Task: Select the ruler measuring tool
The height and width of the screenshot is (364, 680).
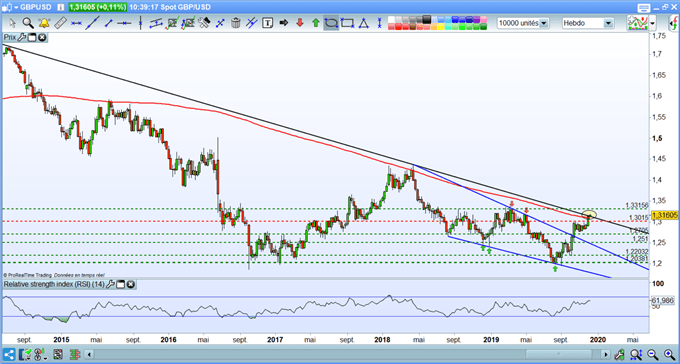Action: 60,23
